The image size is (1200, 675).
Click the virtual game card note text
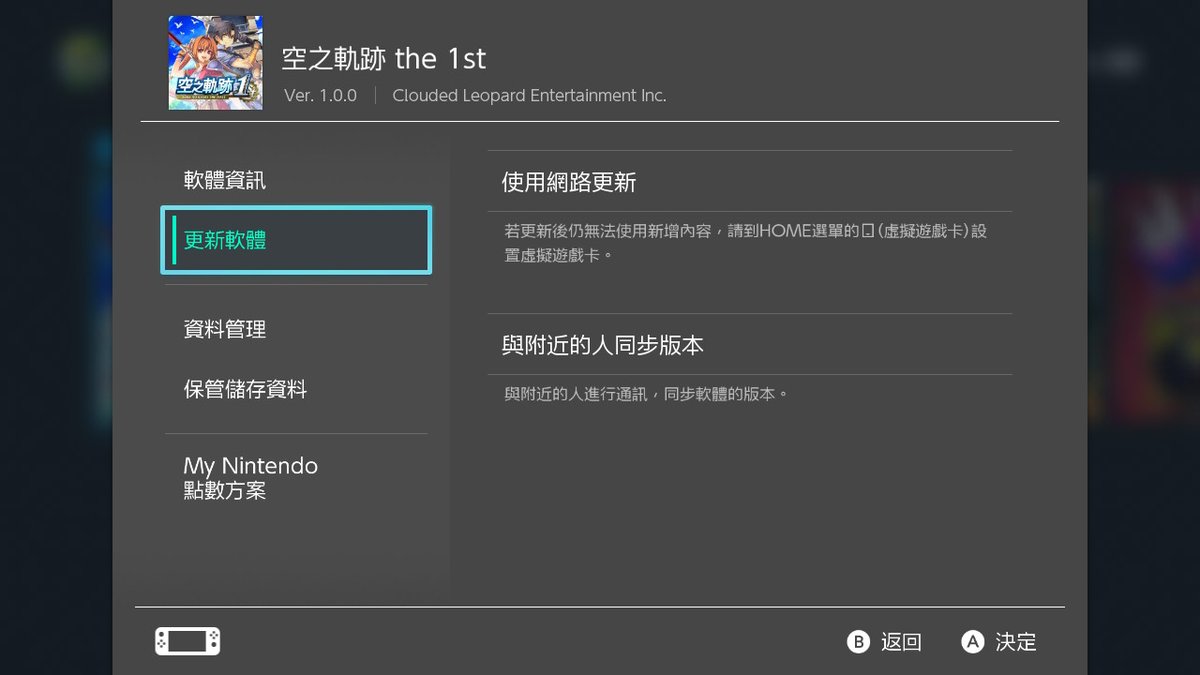click(x=746, y=243)
